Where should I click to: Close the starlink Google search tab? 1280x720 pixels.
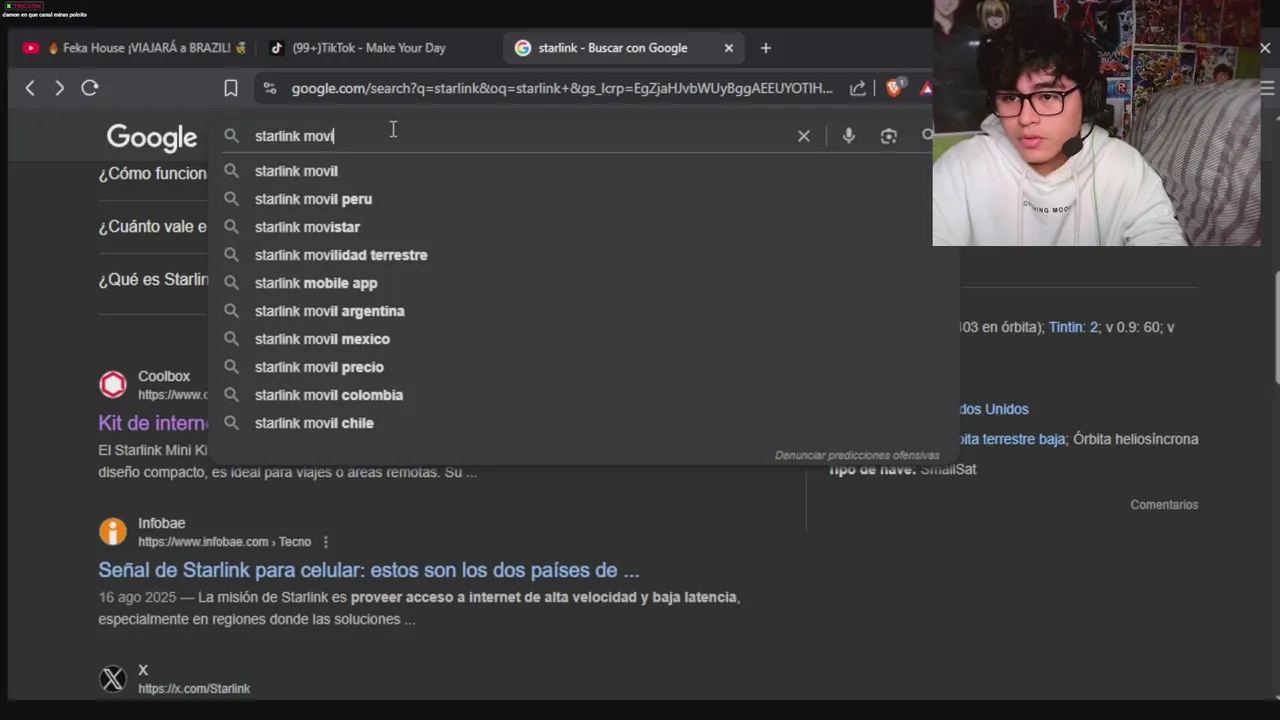pyautogui.click(x=729, y=48)
